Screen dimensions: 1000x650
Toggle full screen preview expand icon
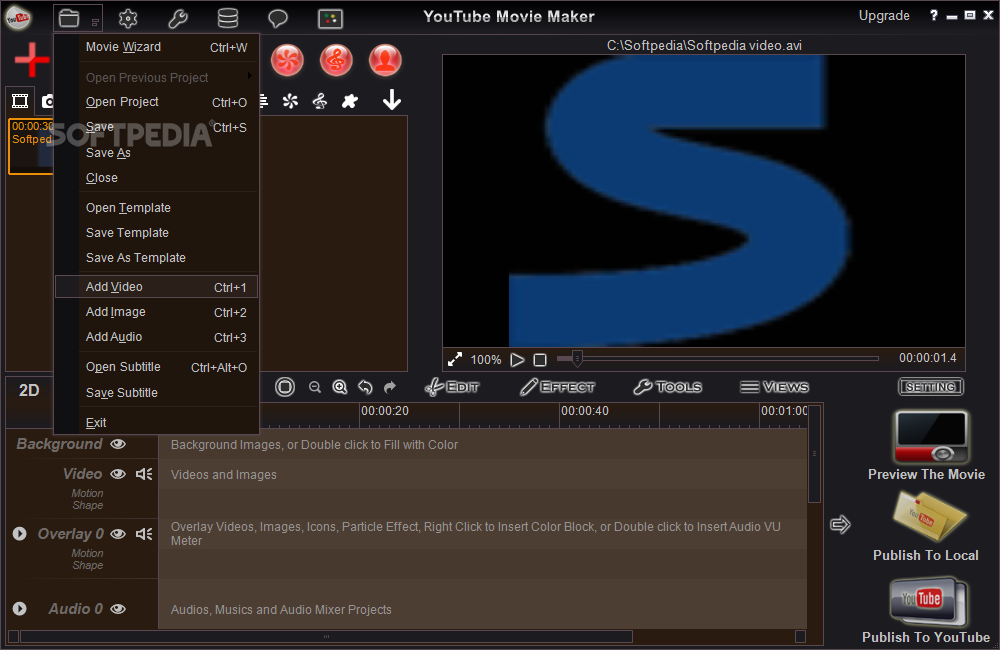pos(455,359)
